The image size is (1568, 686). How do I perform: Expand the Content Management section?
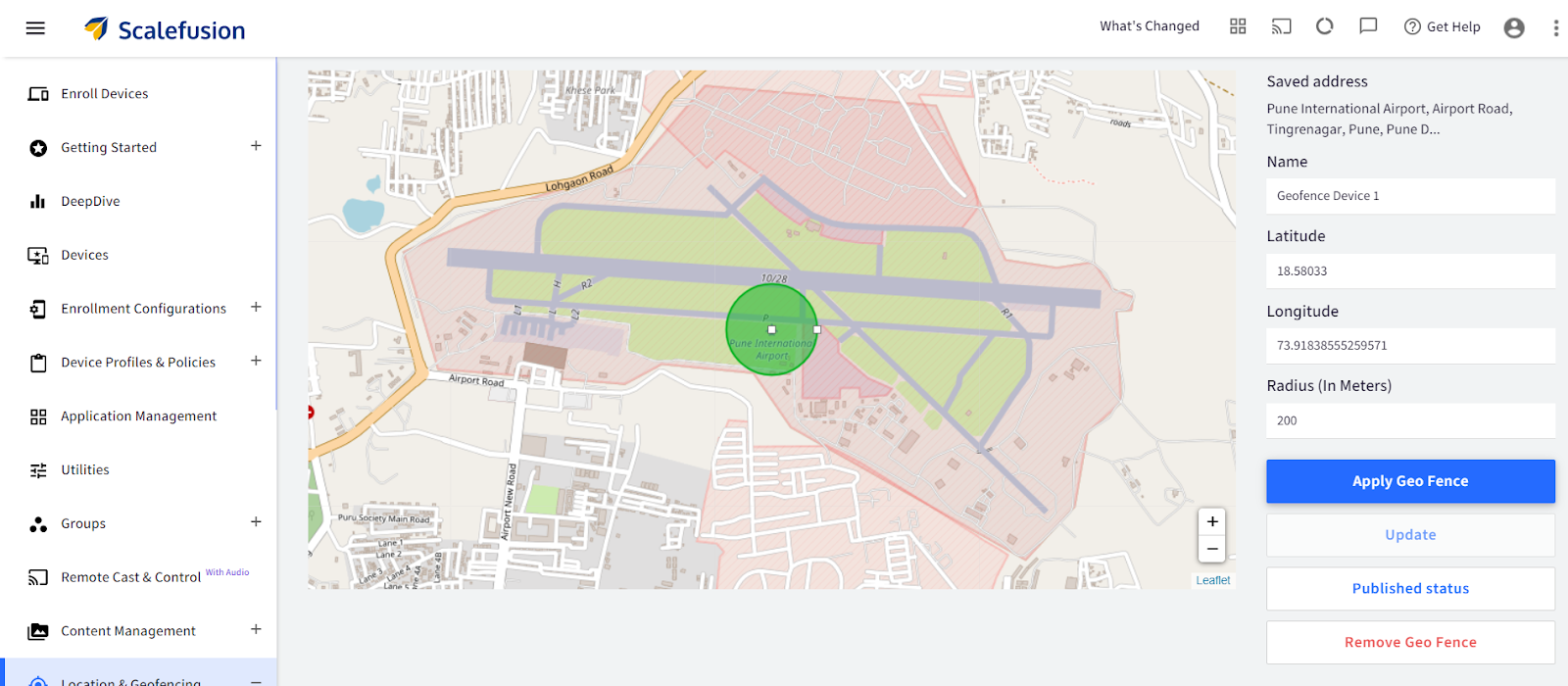tap(256, 629)
